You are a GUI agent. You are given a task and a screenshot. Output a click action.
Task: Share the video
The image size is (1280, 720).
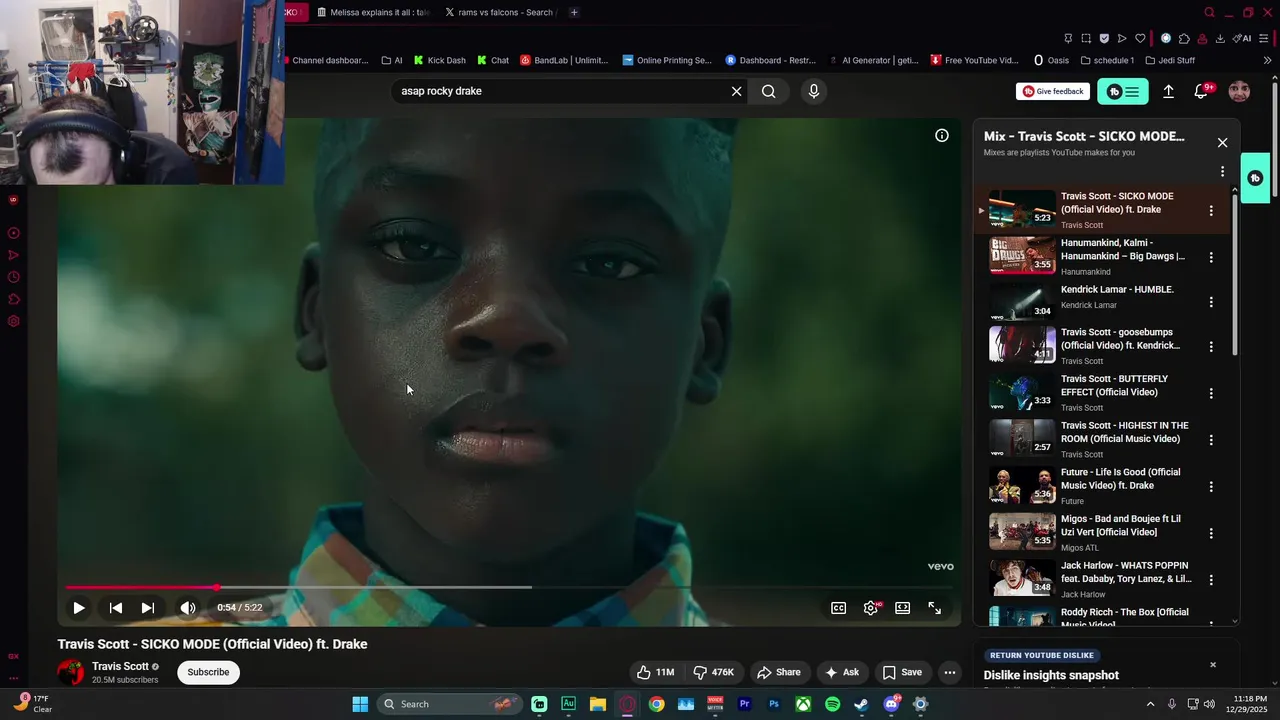(x=779, y=672)
